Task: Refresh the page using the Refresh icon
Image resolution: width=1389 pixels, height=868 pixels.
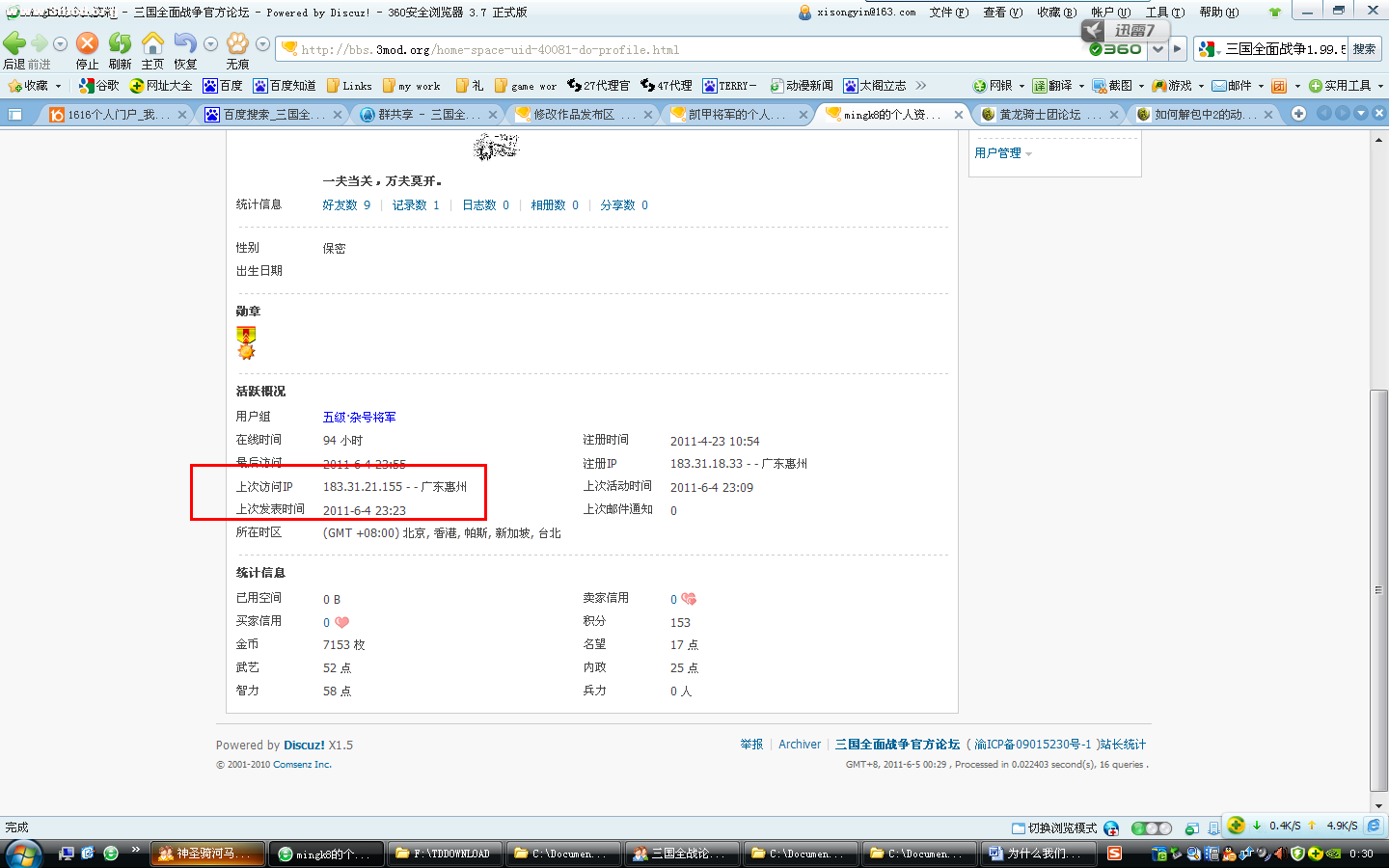Action: (120, 43)
